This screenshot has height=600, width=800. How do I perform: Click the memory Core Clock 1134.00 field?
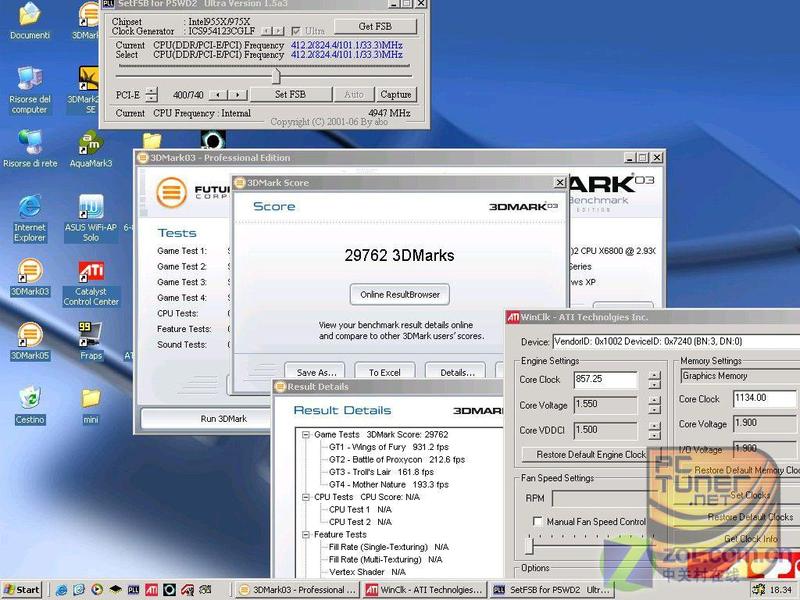(x=764, y=398)
